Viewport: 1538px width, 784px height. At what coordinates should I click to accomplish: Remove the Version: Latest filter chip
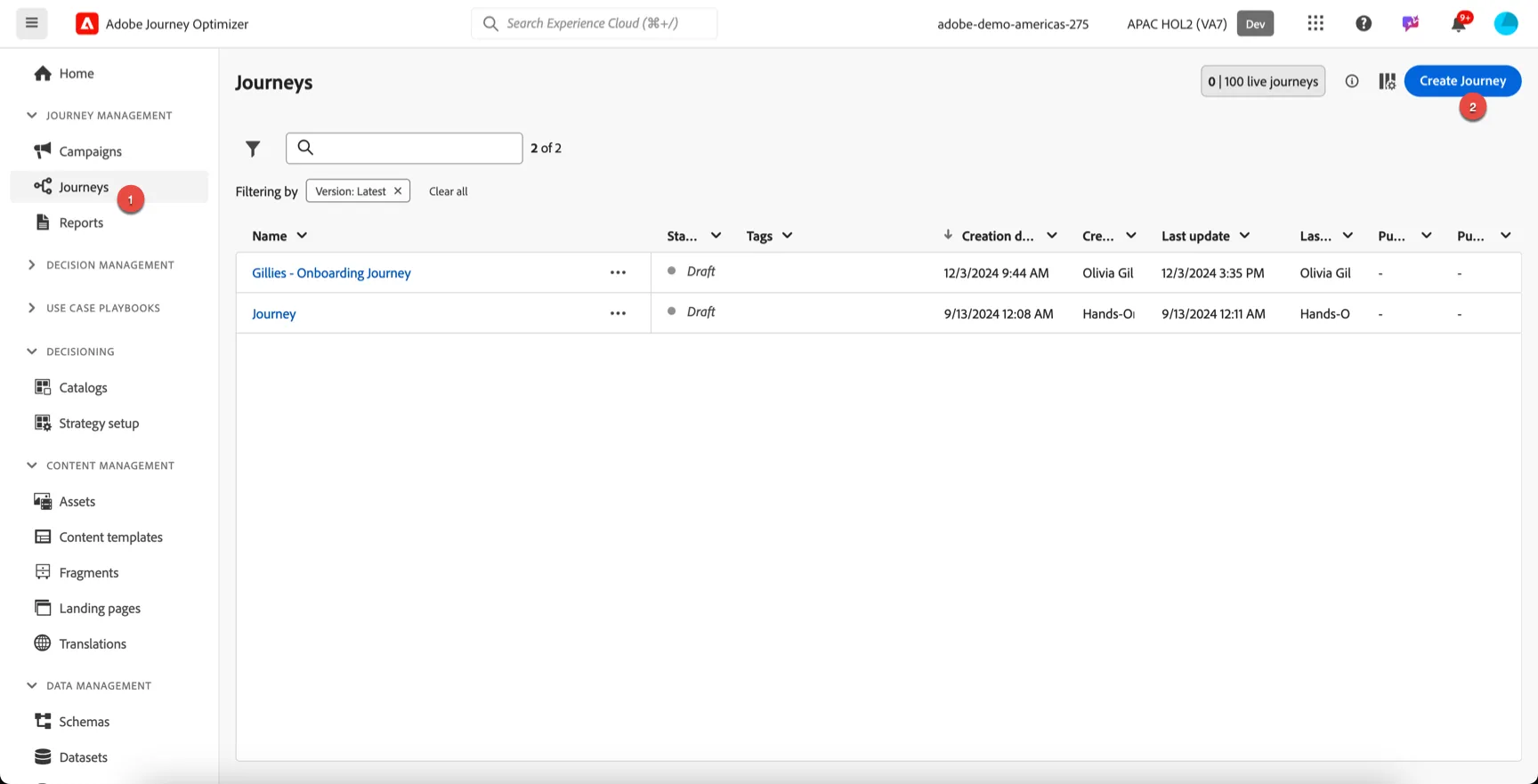click(398, 191)
